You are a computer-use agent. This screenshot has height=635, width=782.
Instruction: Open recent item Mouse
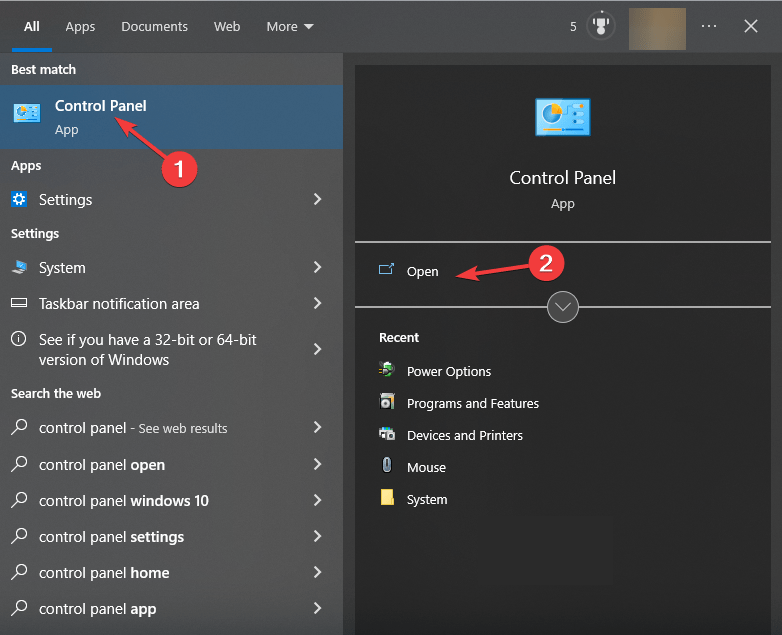pos(426,467)
